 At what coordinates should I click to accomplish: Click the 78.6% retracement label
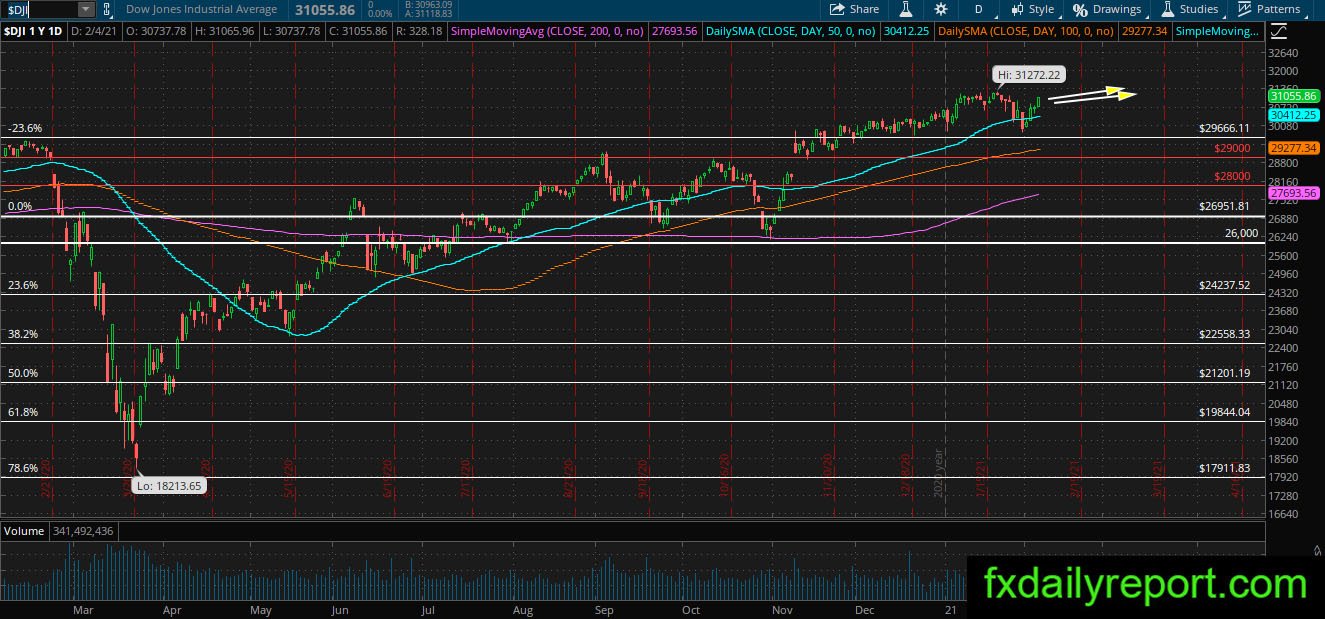click(x=23, y=468)
